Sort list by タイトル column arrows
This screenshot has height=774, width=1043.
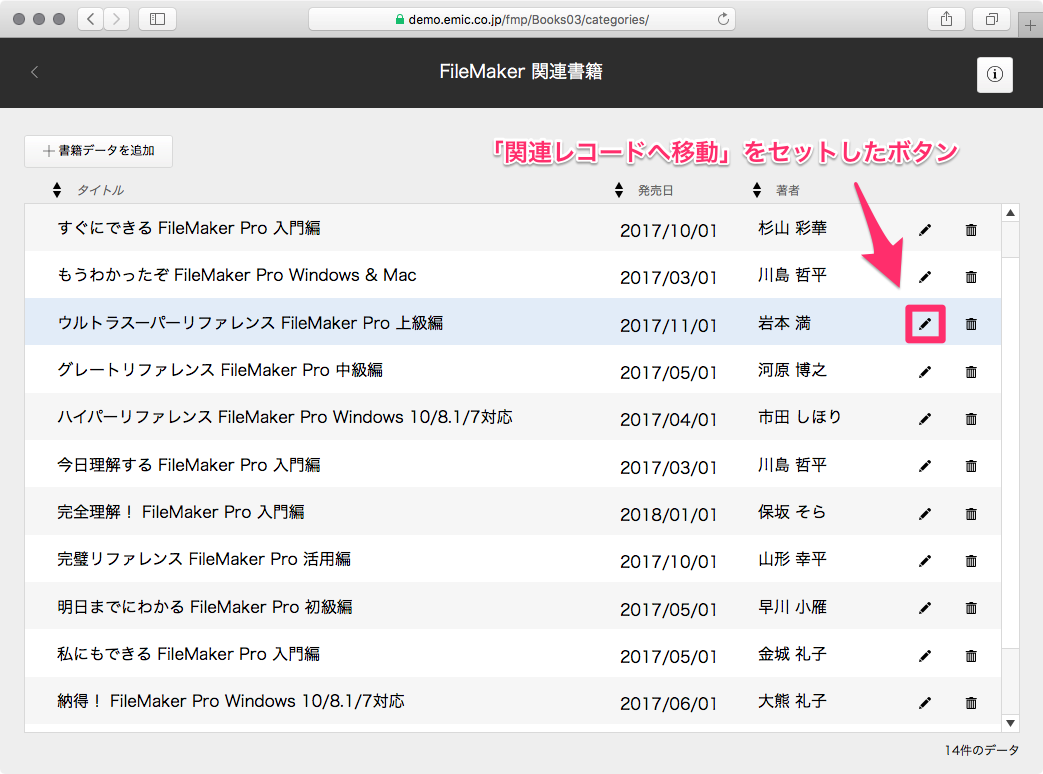point(57,190)
